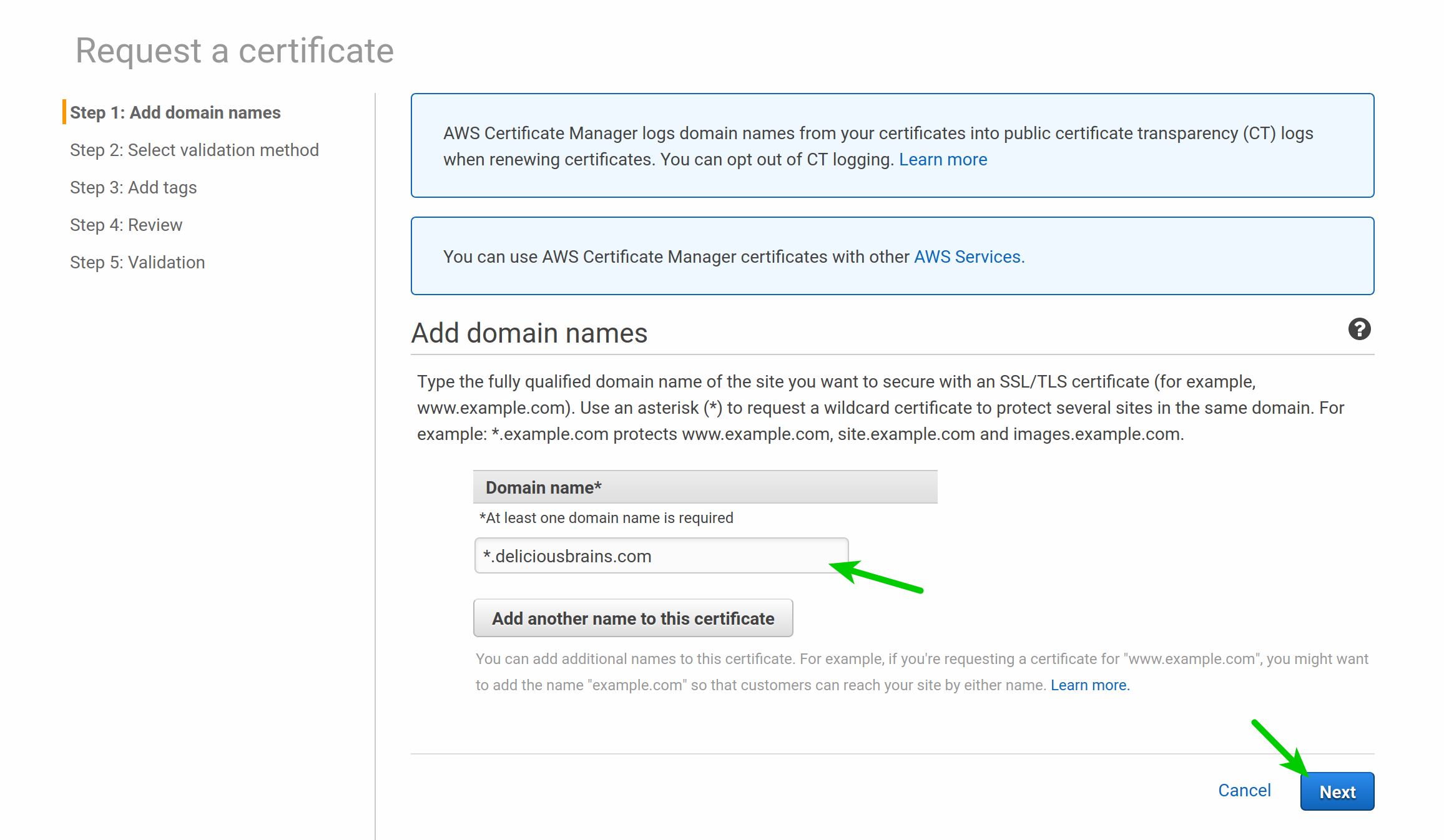1444x840 pixels.
Task: Go to Step 2: Select validation method
Action: click(x=194, y=150)
